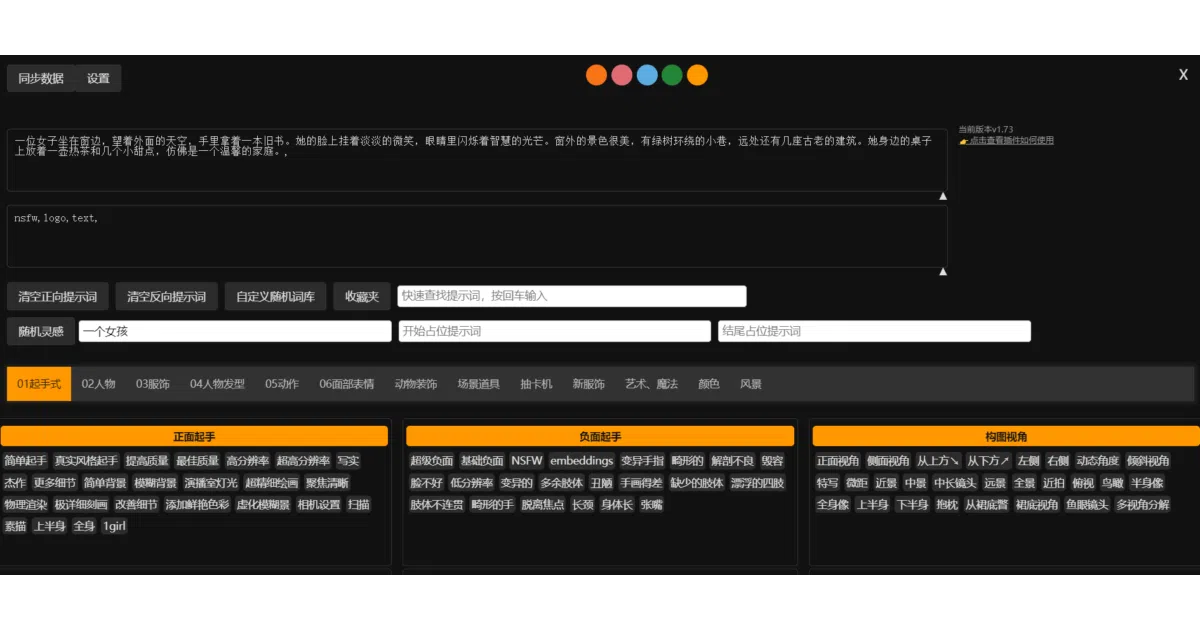
Task: Open the 动物装饰 tab
Action: [x=416, y=384]
